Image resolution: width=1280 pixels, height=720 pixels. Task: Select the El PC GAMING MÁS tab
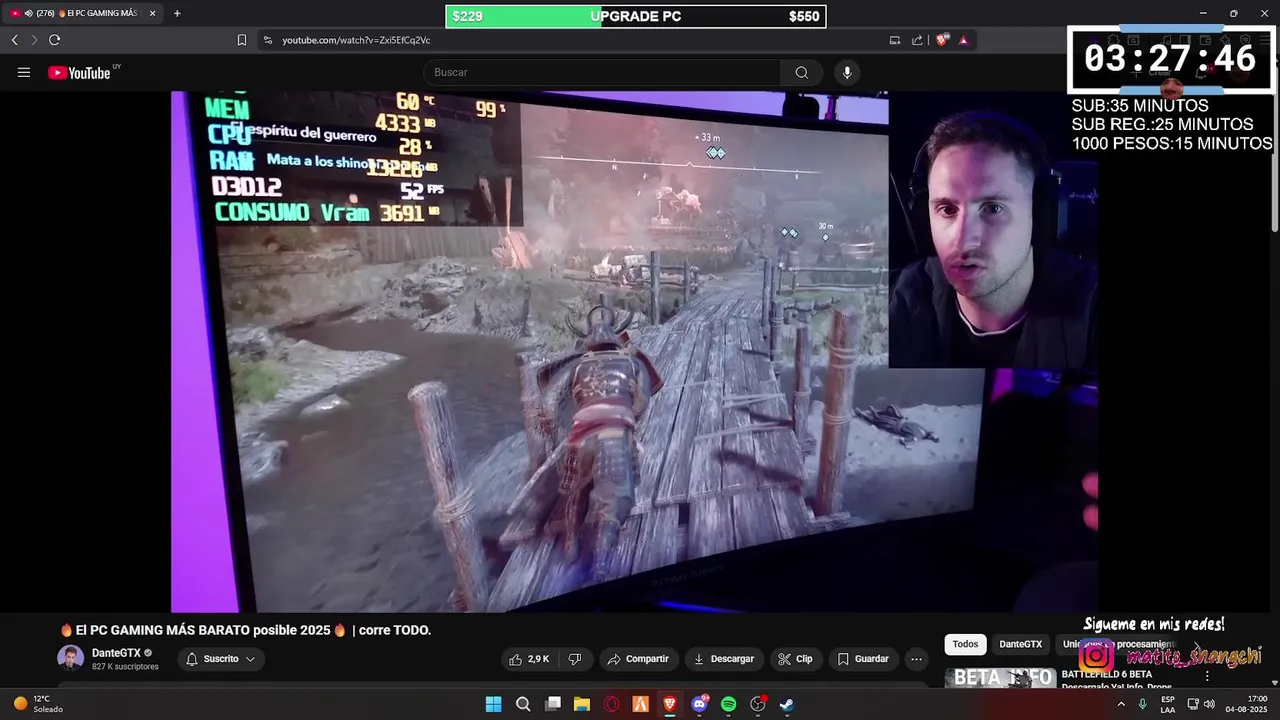[x=84, y=13]
